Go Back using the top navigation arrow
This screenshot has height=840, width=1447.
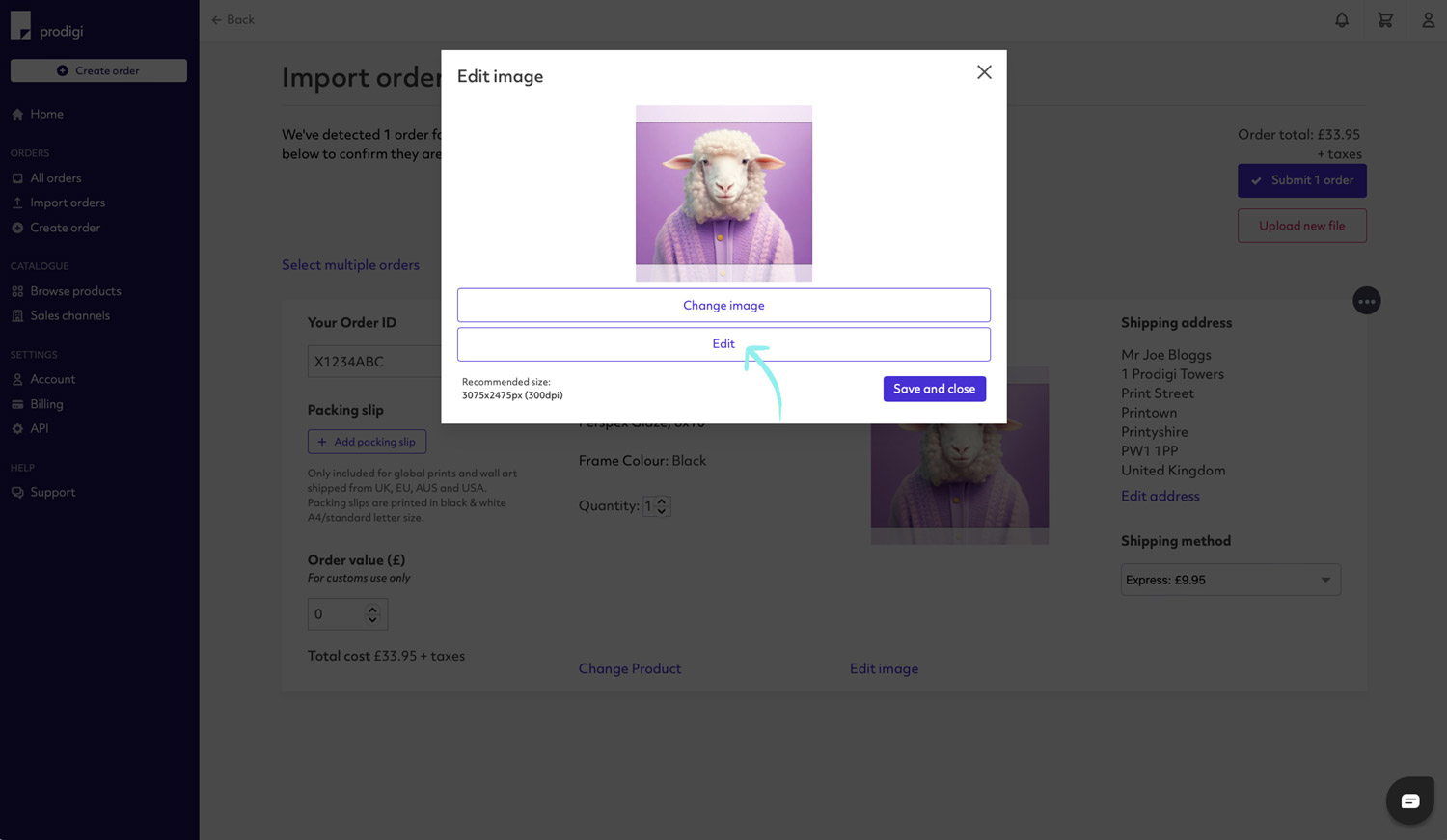pos(232,19)
